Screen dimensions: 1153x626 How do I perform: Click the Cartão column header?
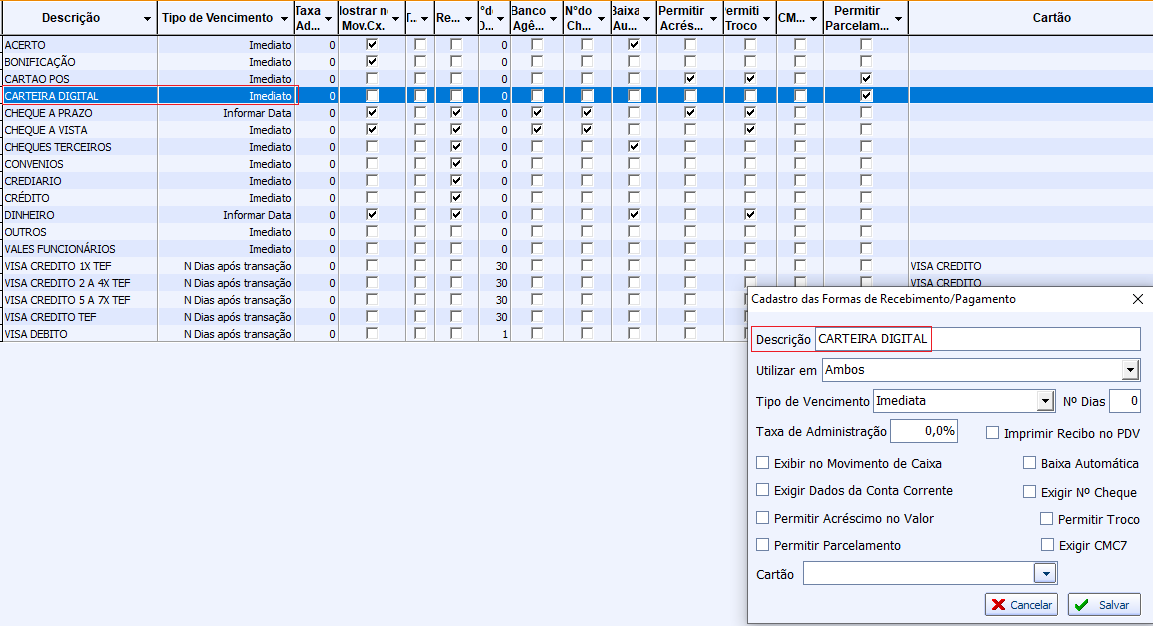click(1030, 18)
